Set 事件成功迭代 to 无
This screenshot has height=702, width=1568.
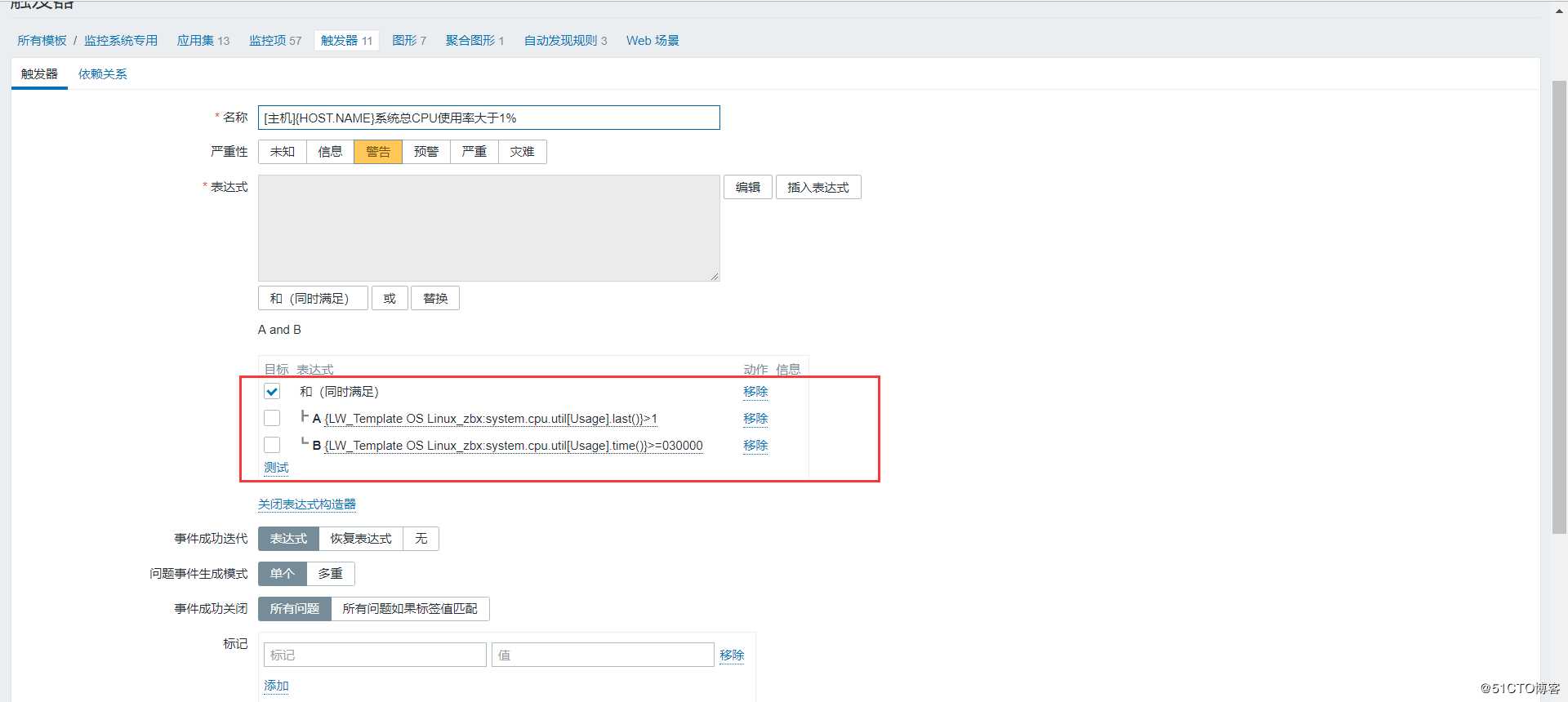(421, 539)
